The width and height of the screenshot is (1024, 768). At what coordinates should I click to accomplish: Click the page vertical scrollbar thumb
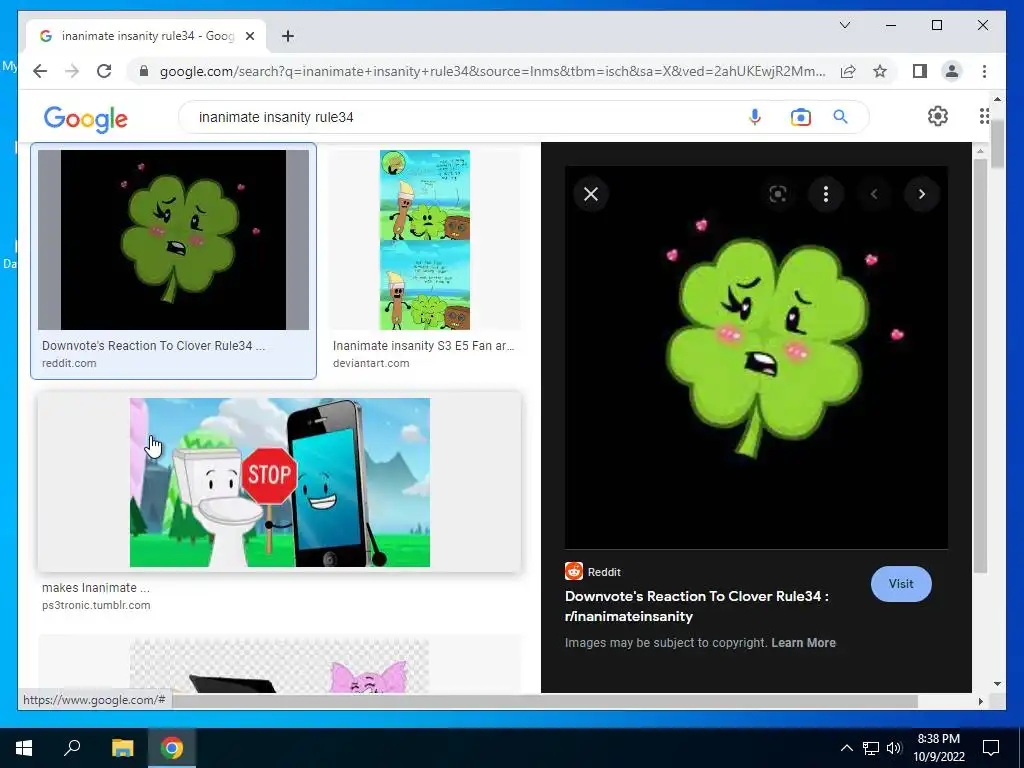pos(997,144)
